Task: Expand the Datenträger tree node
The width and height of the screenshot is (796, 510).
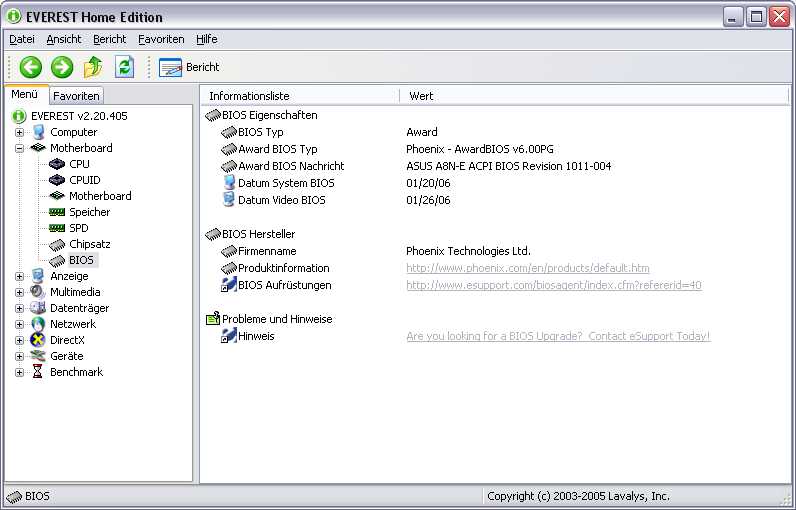Action: click(19, 309)
